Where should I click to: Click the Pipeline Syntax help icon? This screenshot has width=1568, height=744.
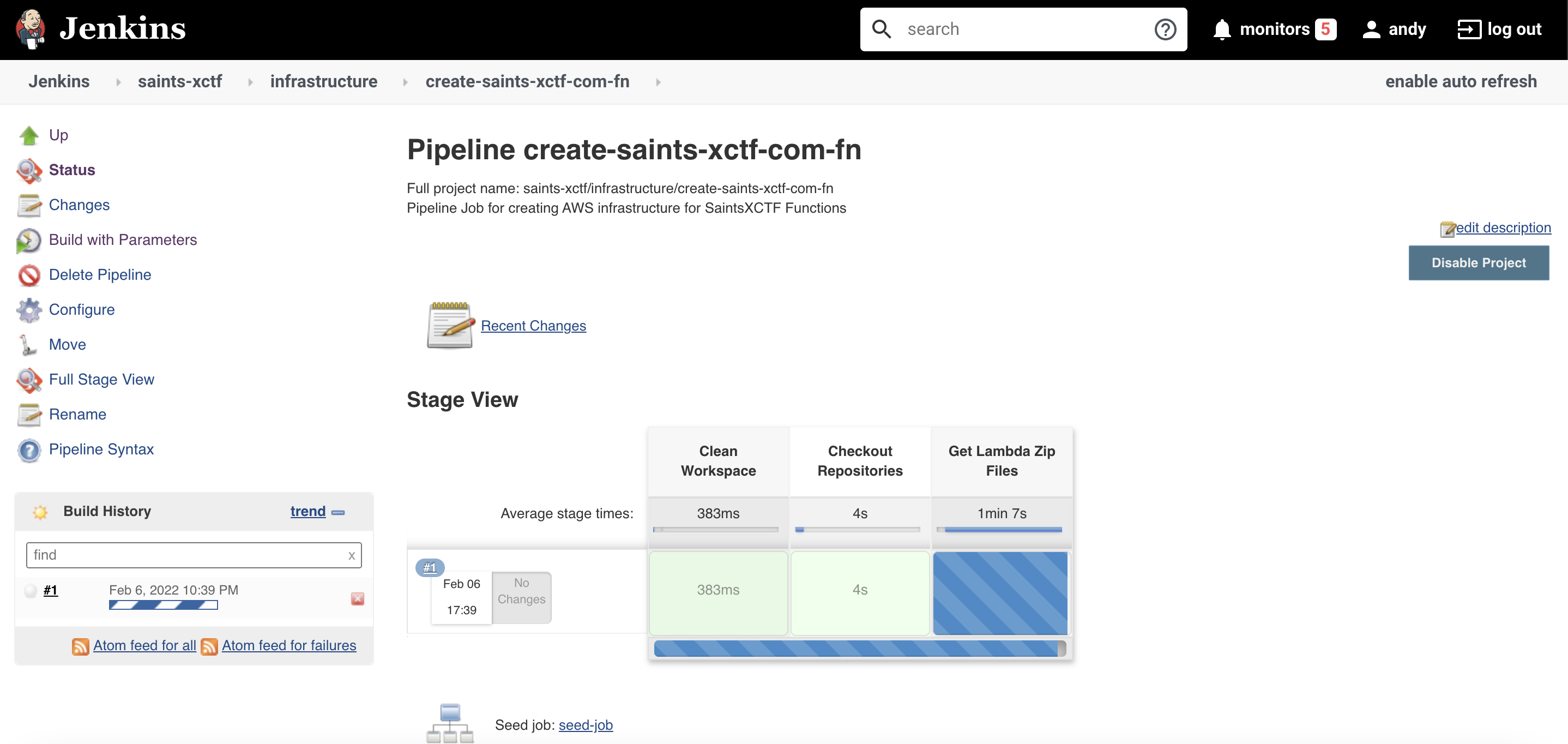coord(28,450)
